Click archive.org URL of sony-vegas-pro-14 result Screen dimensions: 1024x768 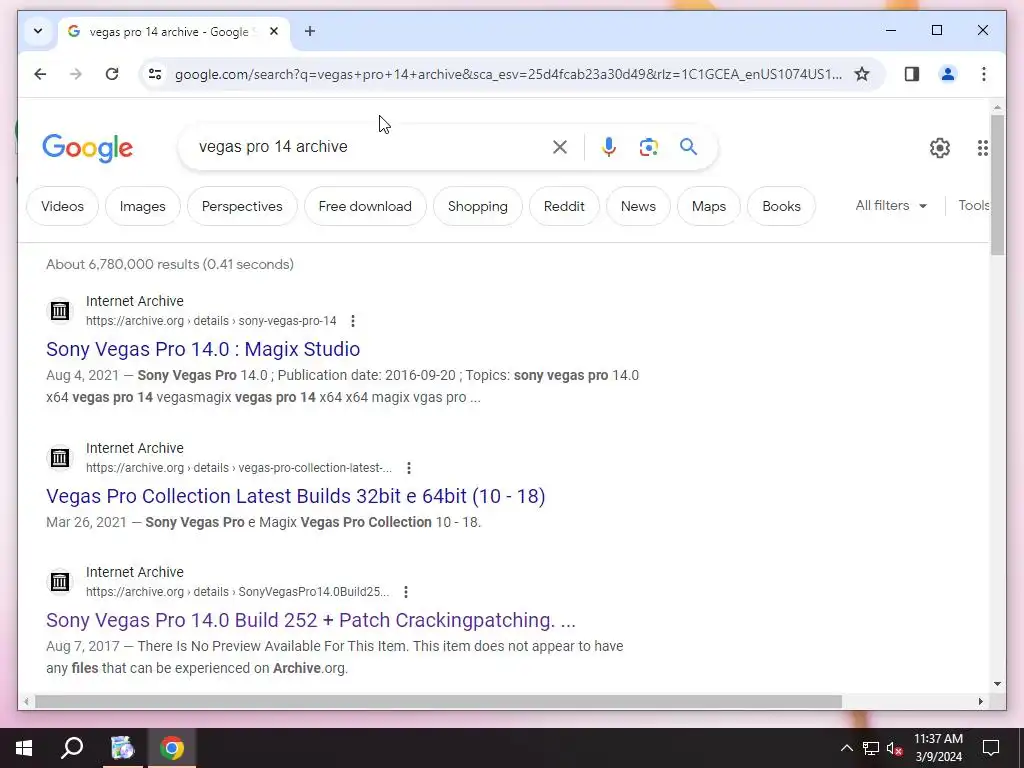click(x=211, y=321)
